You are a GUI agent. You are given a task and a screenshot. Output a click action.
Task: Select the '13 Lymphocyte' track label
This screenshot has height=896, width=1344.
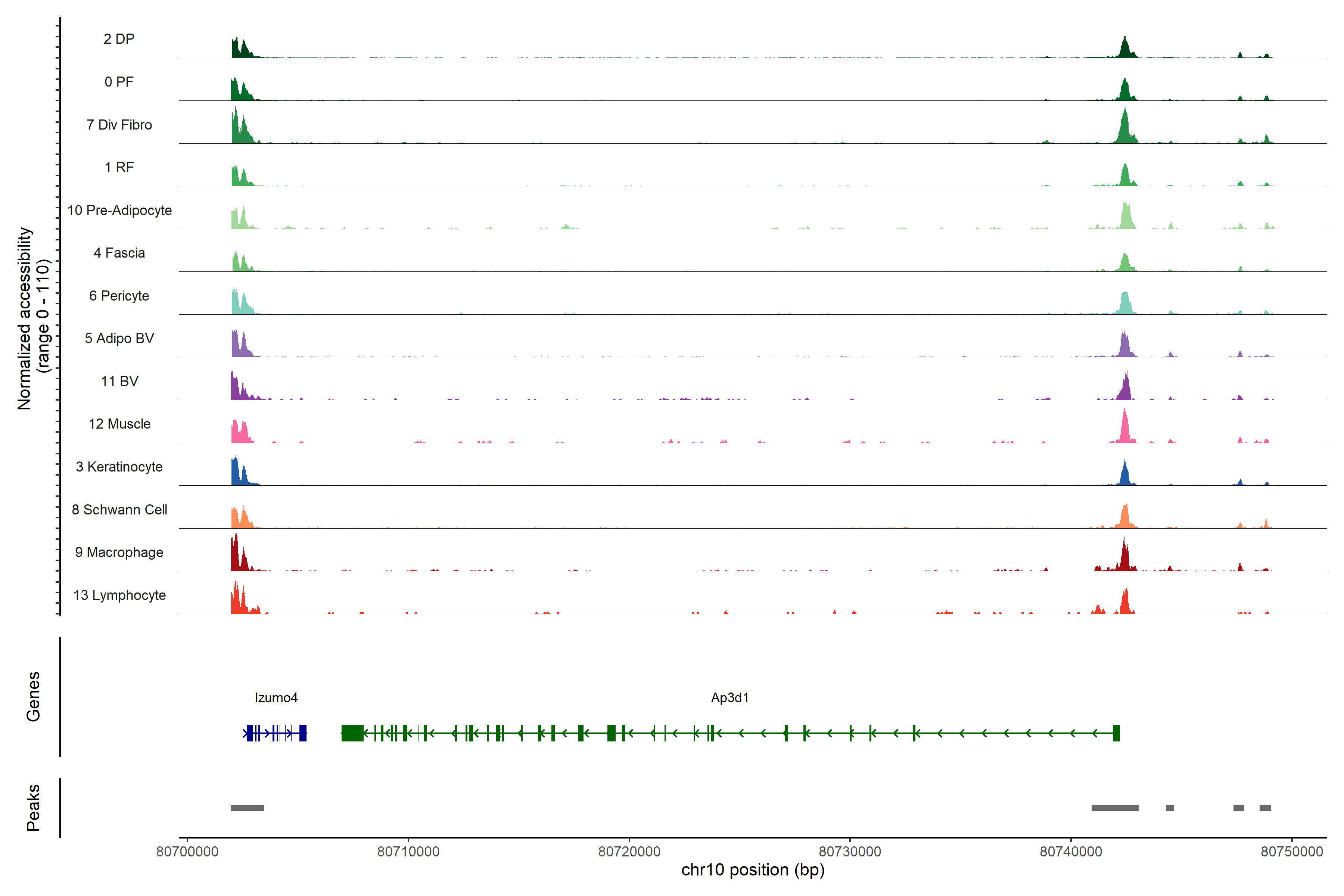(x=119, y=595)
